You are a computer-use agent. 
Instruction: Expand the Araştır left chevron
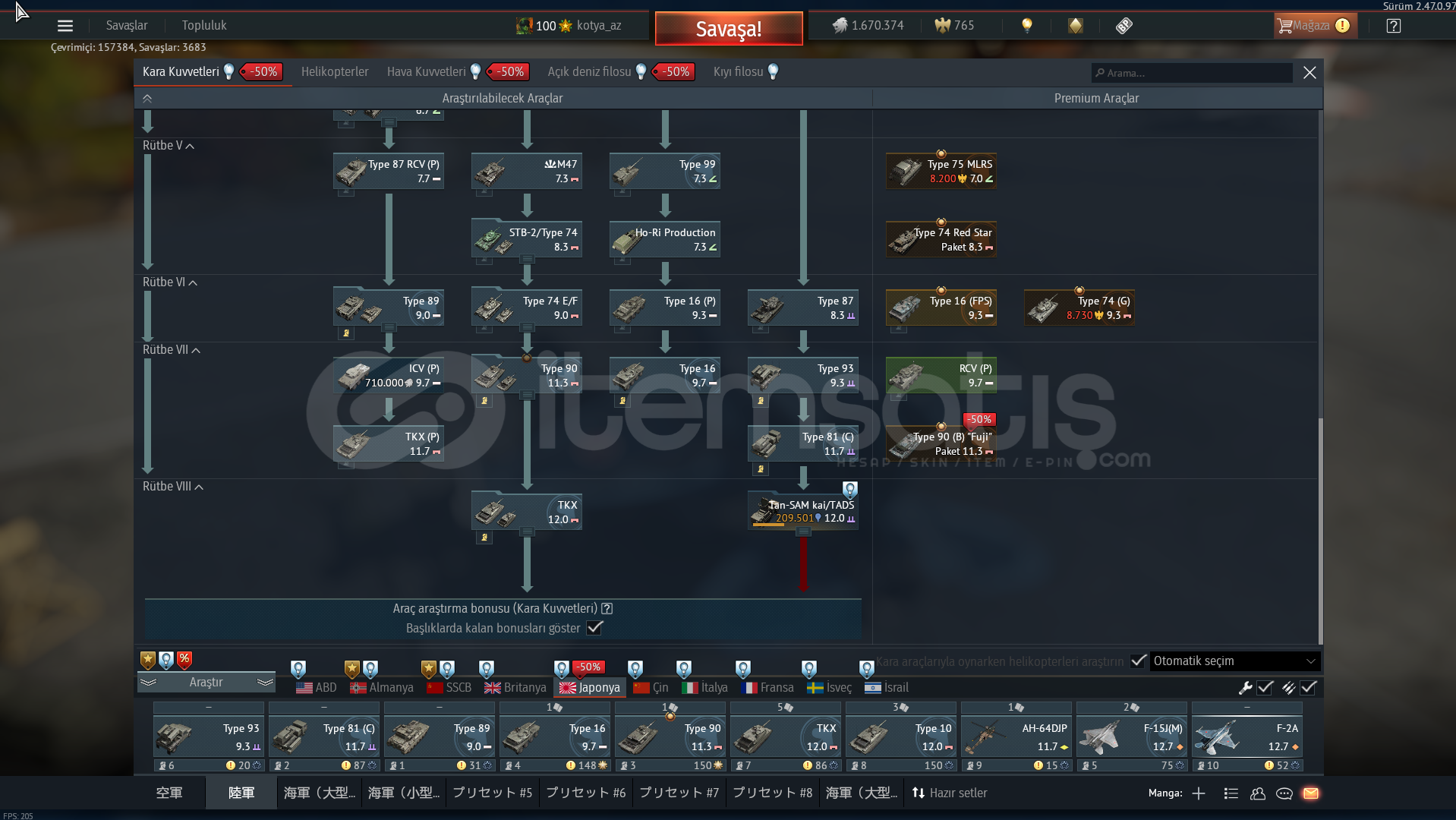[149, 683]
